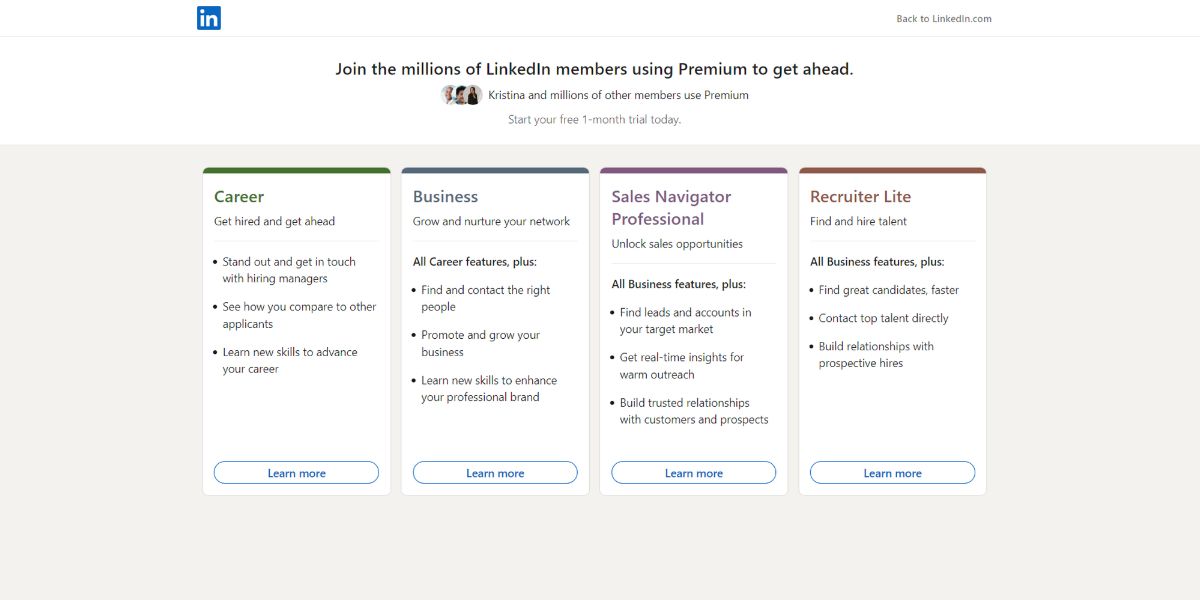Click the brown Recruiter Lite top bar

pos(892,171)
